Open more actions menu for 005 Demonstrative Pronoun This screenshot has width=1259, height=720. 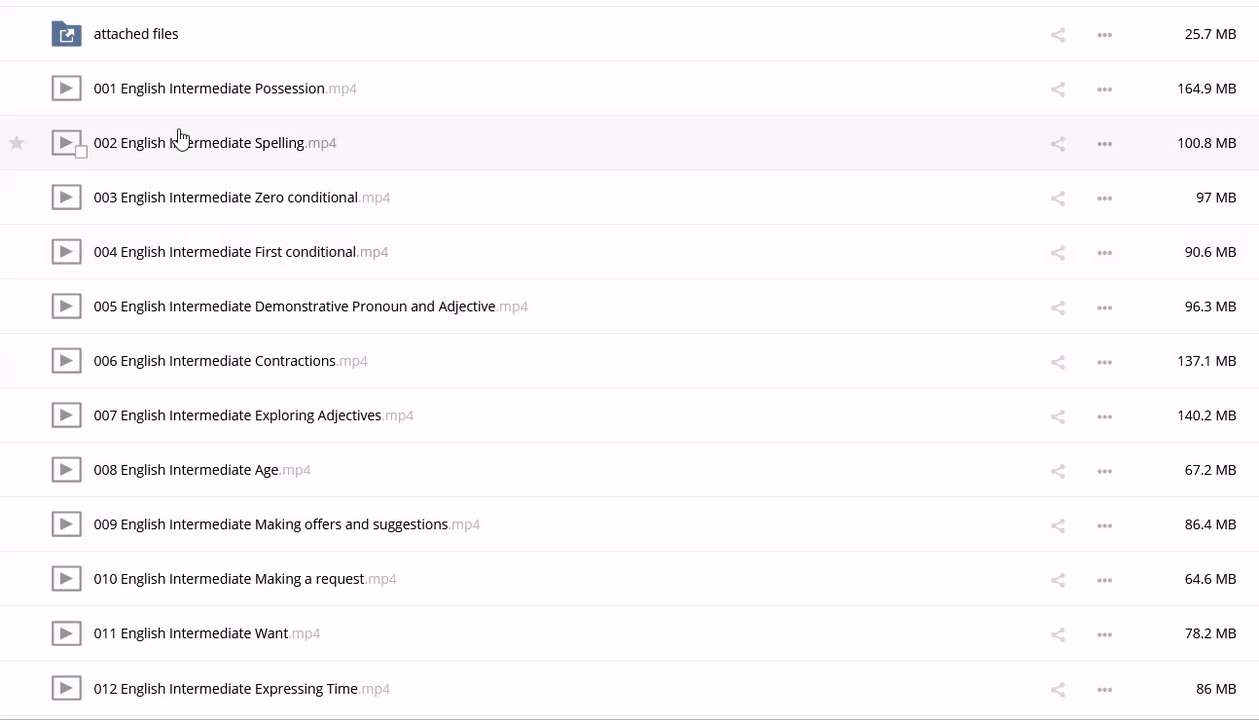pos(1105,307)
